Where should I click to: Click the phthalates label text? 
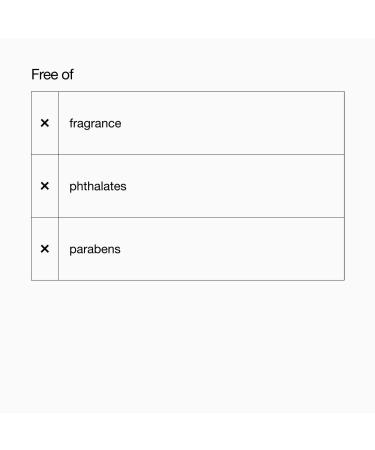[98, 186]
